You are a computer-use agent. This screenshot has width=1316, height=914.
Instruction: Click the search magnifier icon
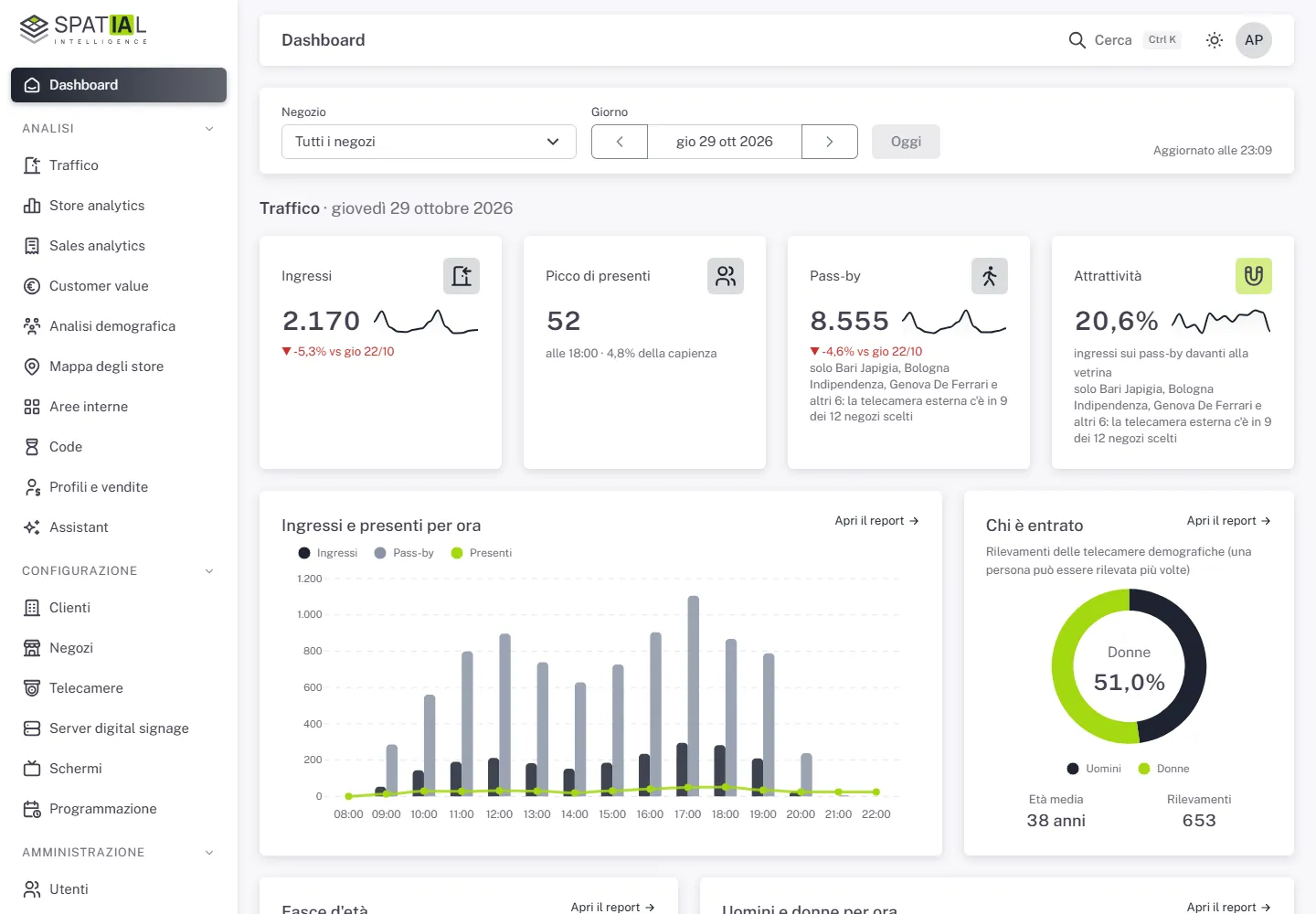(x=1077, y=40)
